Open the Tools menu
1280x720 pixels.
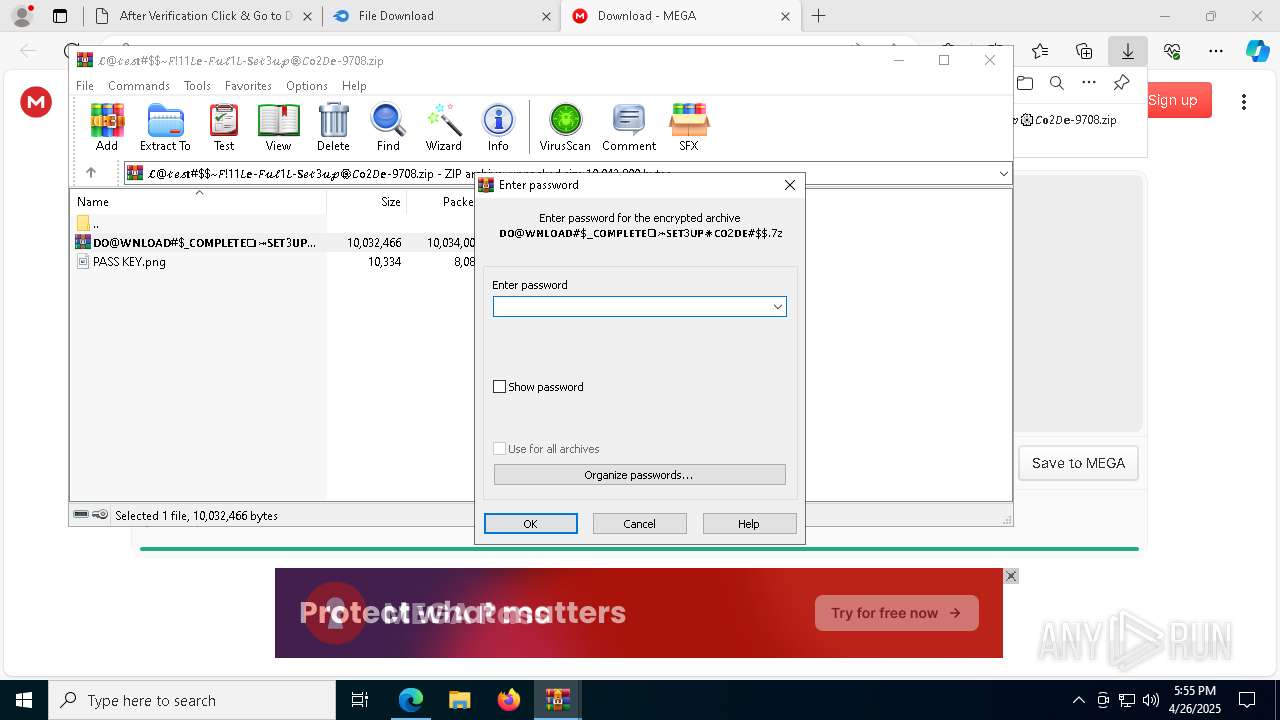(197, 86)
